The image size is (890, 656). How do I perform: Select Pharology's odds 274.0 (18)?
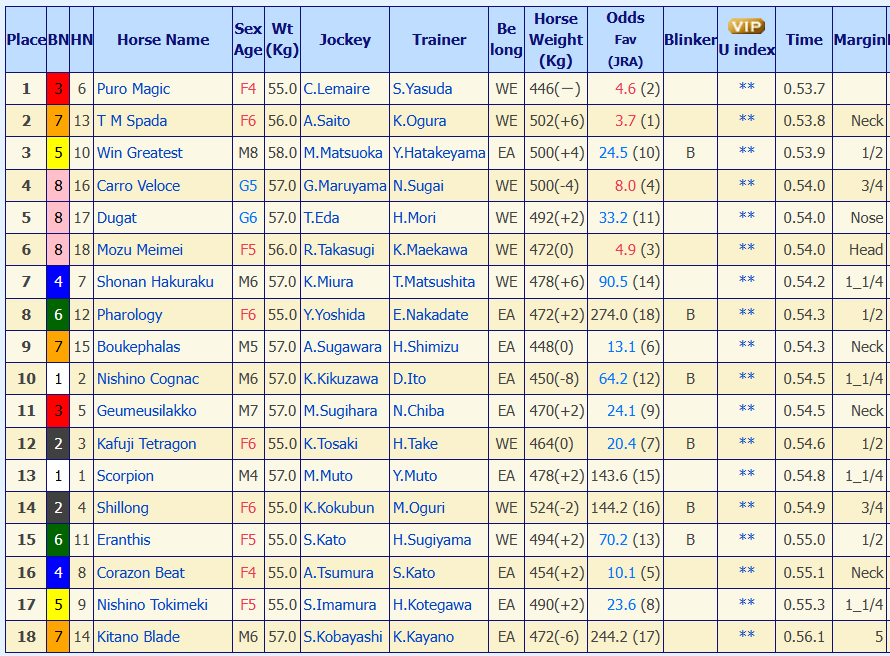point(625,314)
